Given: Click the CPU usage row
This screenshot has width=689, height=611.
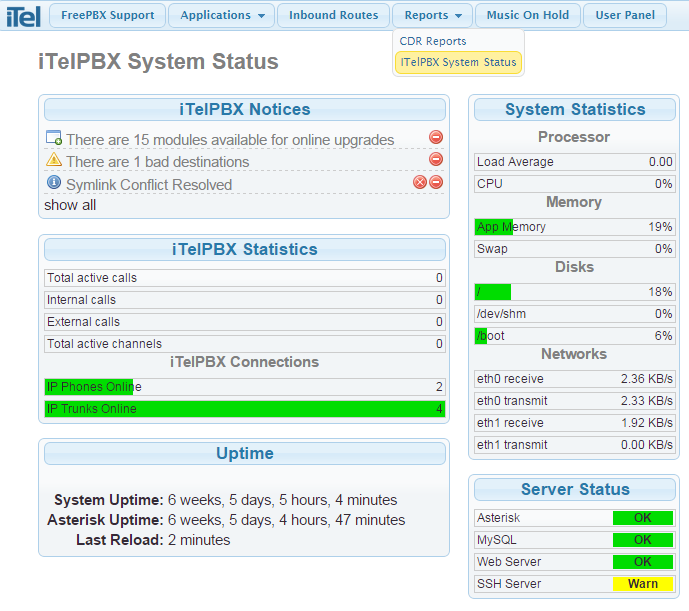Looking at the screenshot, I should coord(575,184).
